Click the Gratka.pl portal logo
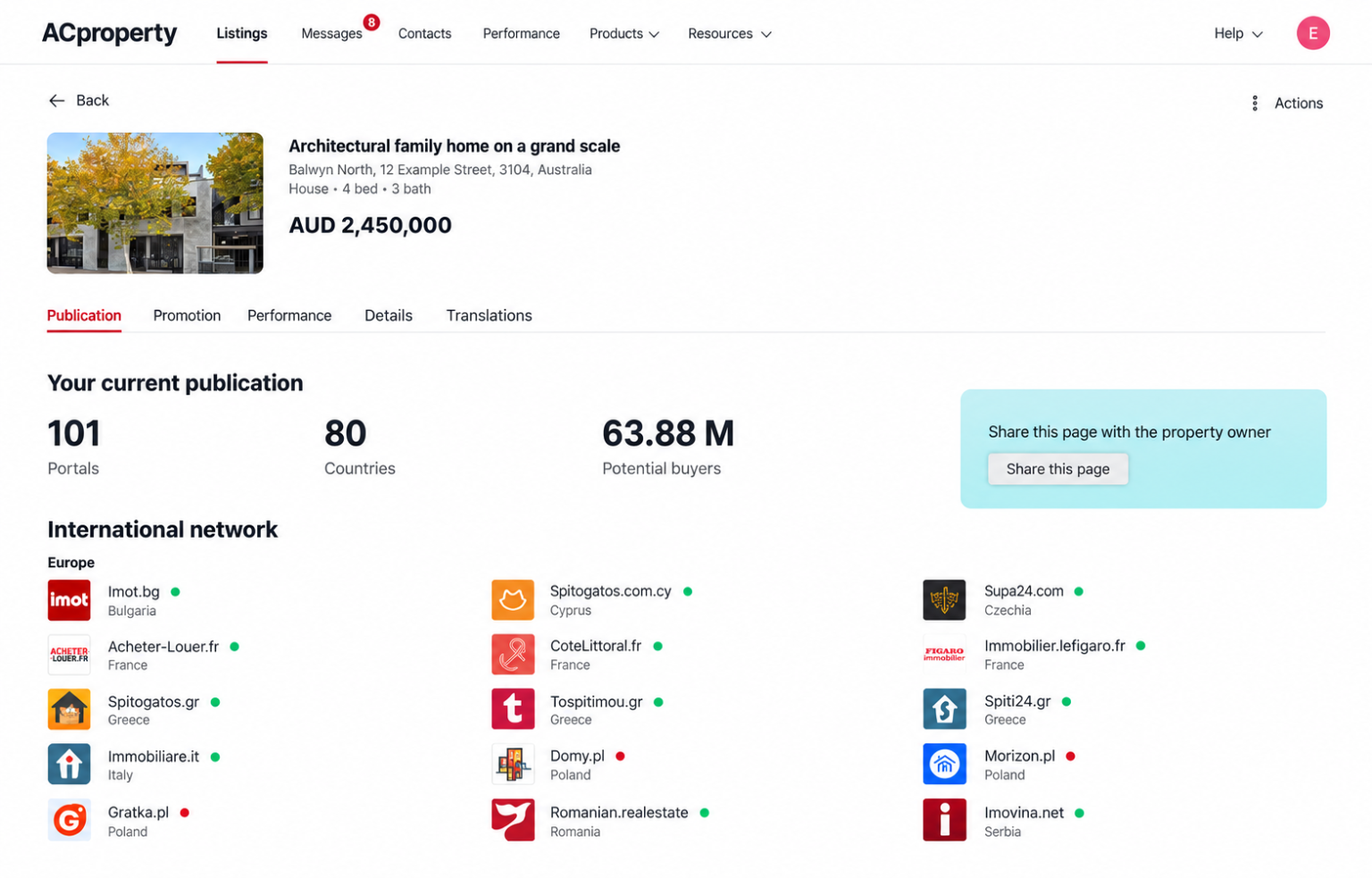1372x878 pixels. pos(69,820)
